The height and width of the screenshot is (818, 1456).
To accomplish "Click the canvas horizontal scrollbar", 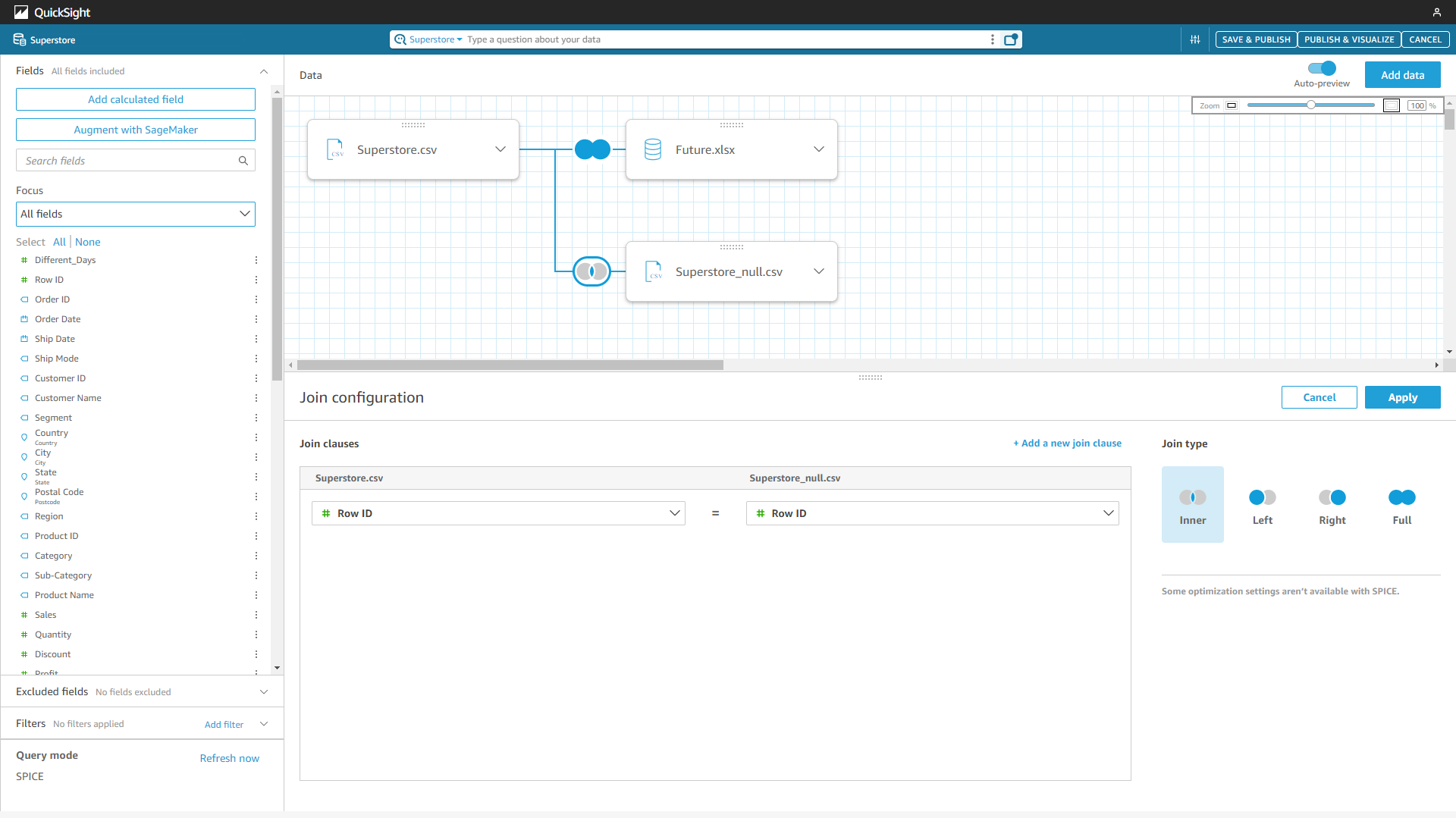I will pyautogui.click(x=510, y=365).
